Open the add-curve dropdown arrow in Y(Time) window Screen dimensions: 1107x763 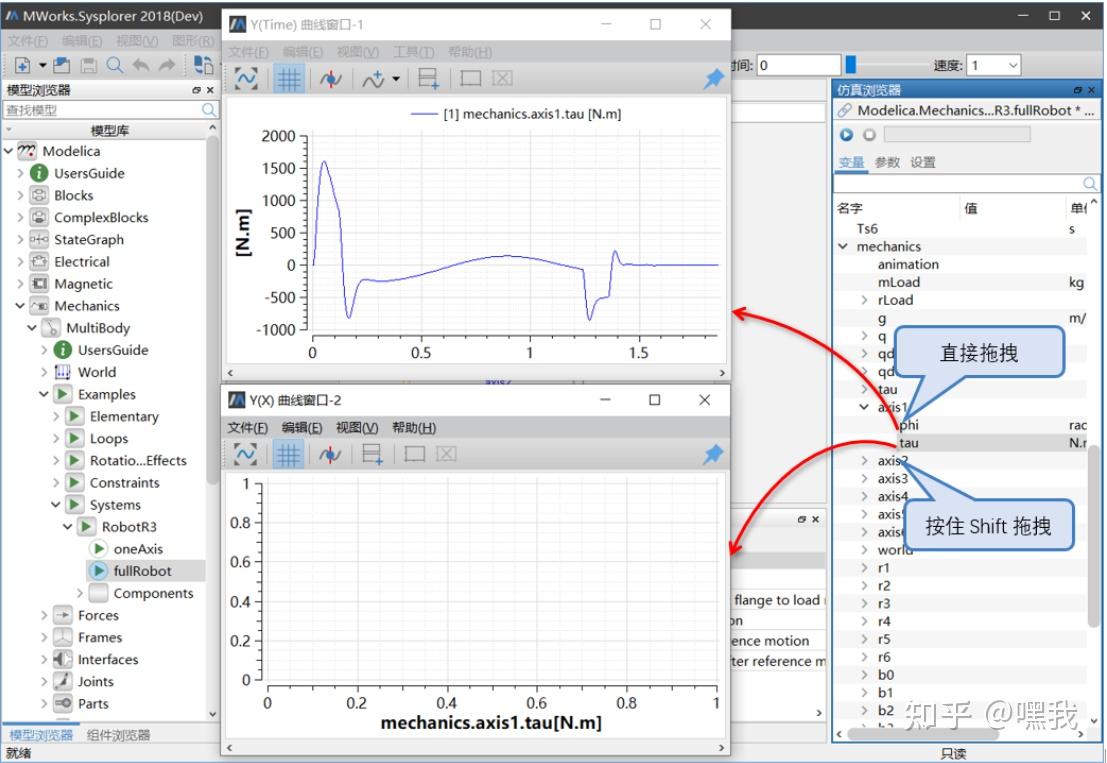395,79
